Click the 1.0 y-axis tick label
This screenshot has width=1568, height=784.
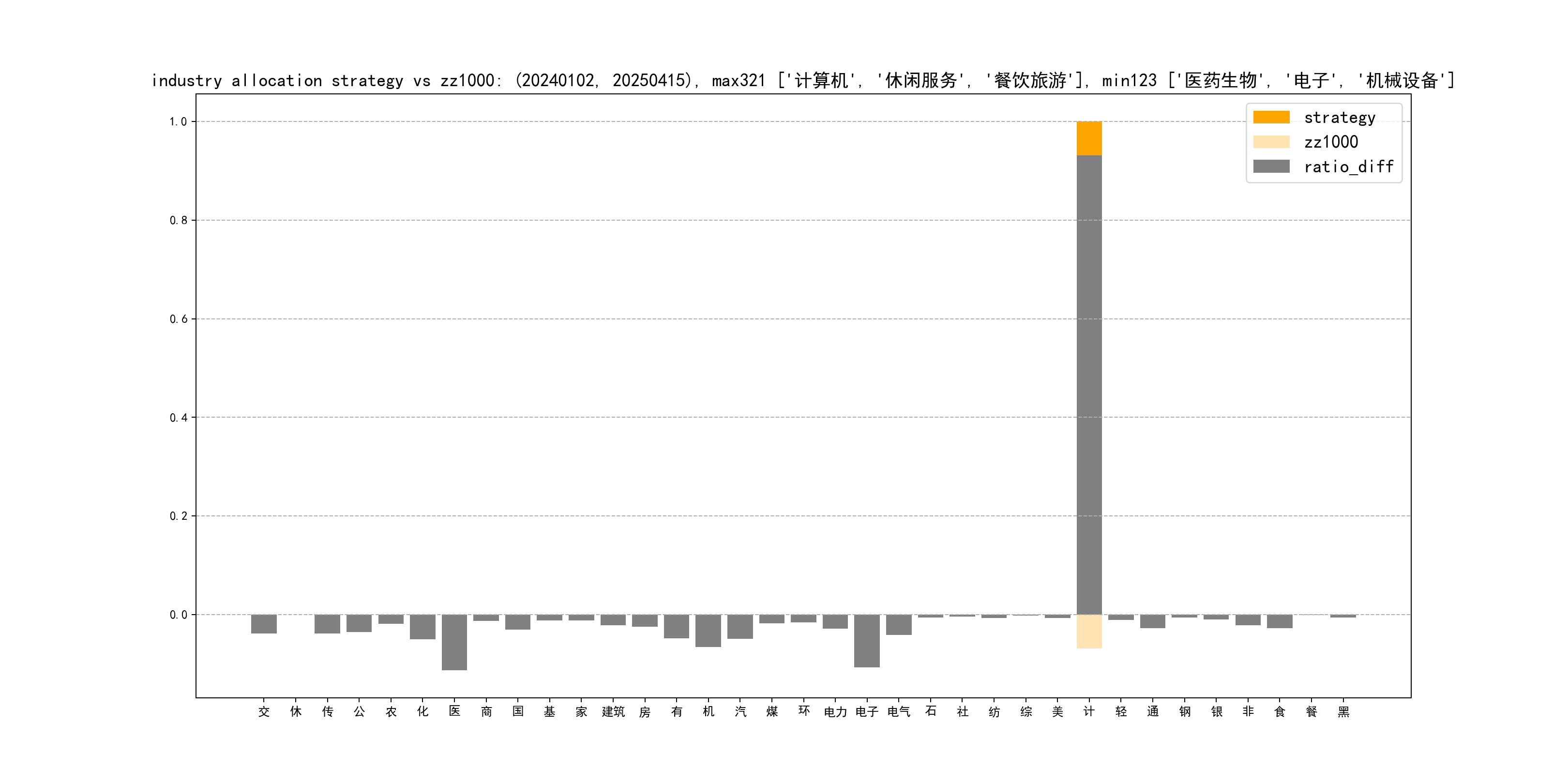click(x=178, y=122)
